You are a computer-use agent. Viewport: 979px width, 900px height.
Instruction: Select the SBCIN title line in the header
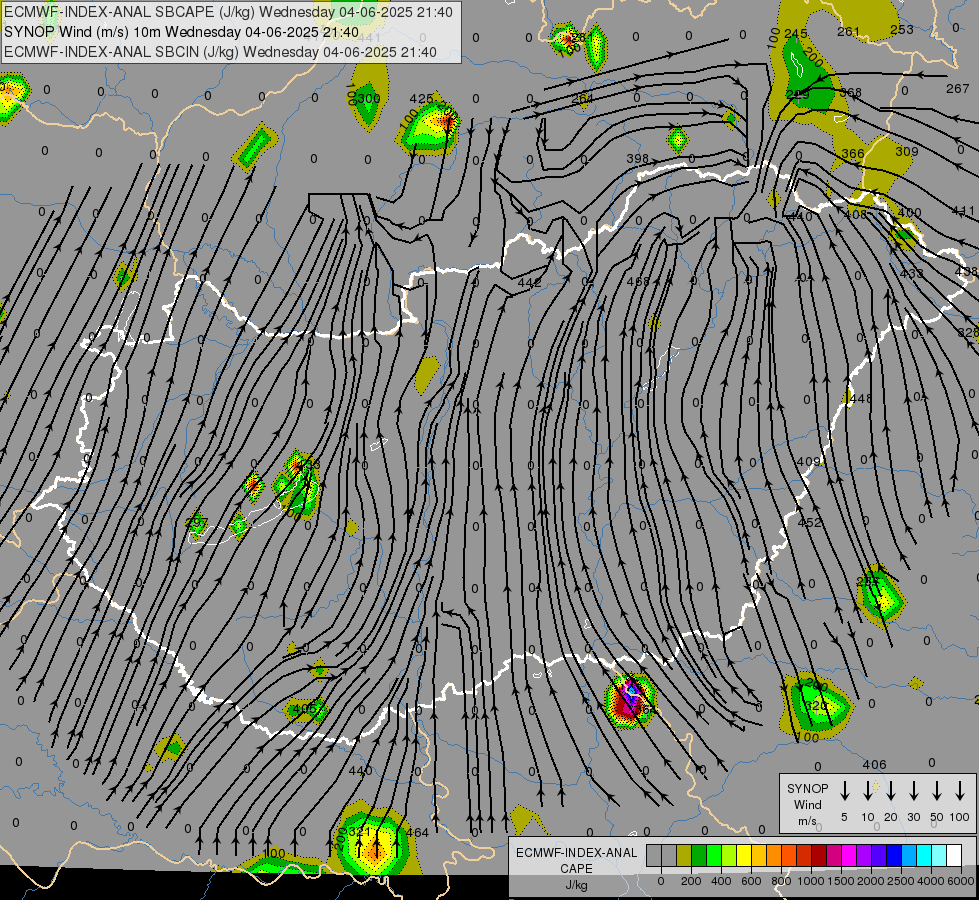click(220, 52)
